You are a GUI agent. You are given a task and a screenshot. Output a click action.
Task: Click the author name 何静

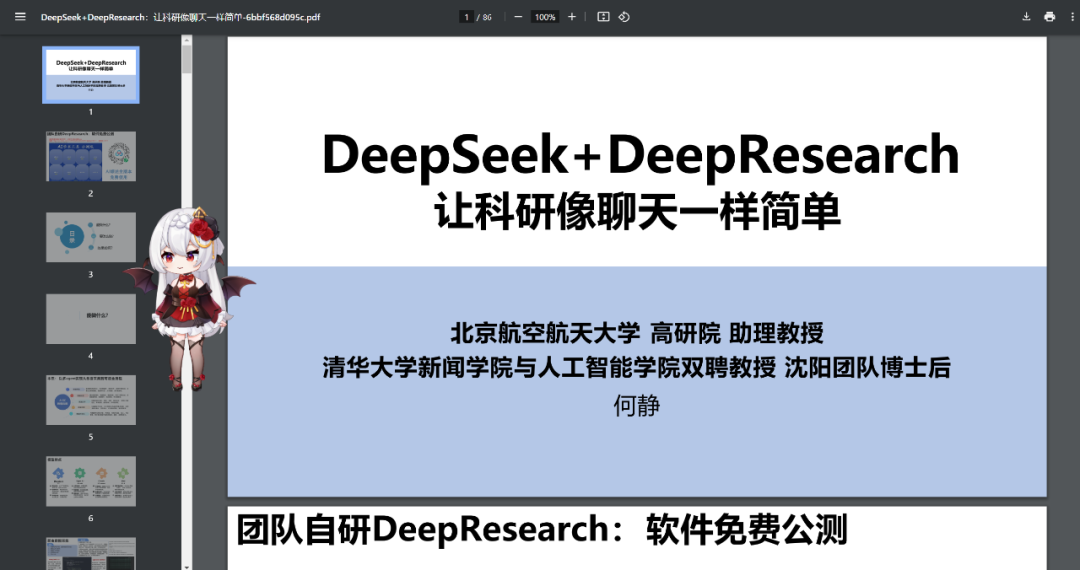637,405
